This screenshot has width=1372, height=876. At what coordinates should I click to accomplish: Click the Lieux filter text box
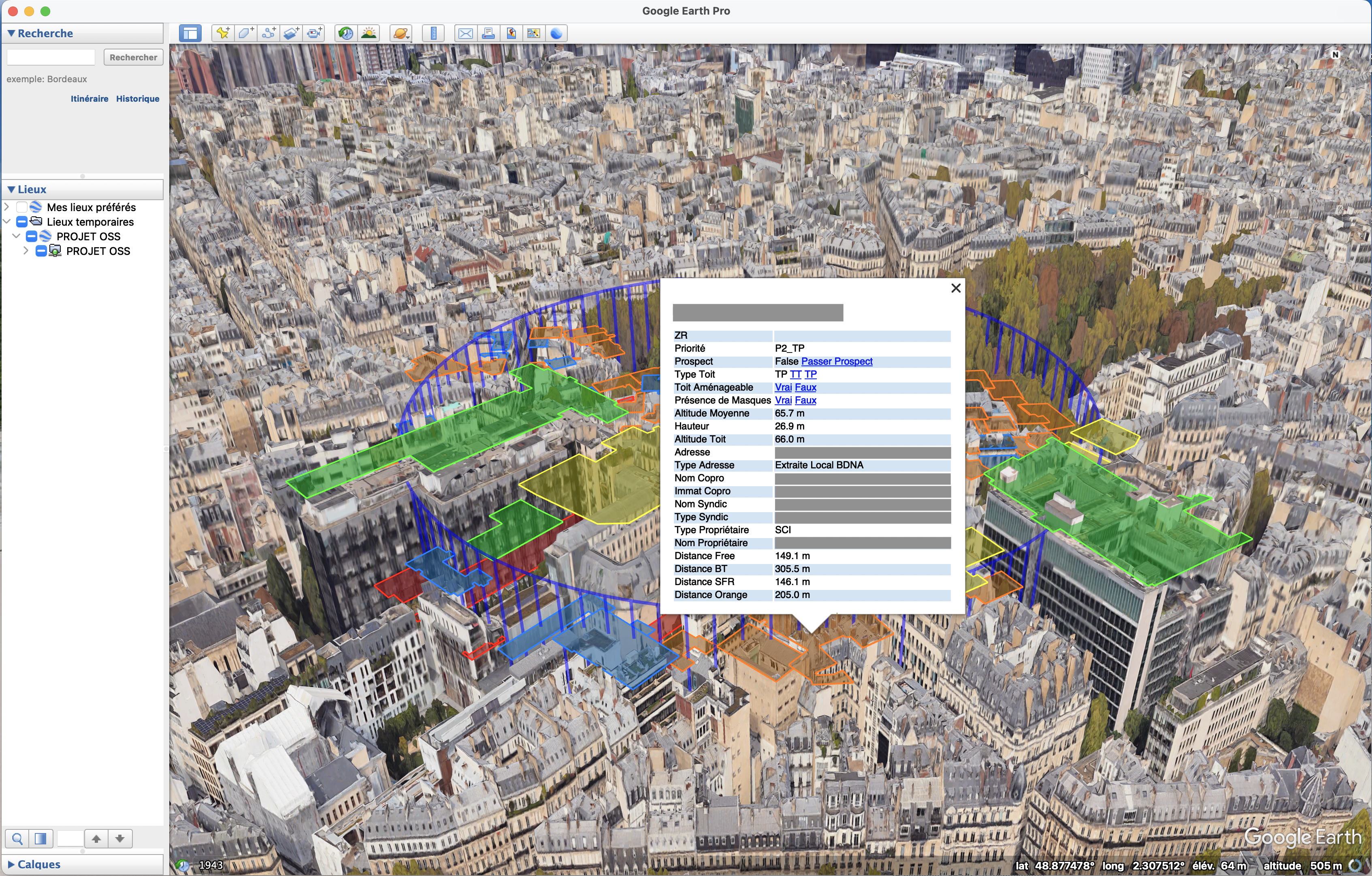coord(70,838)
